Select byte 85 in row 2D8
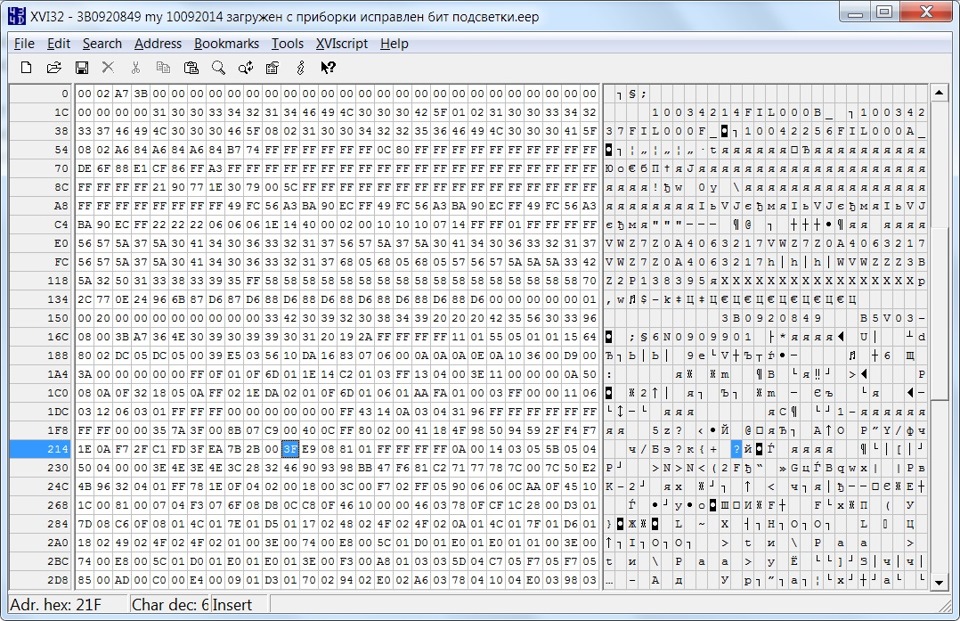The image size is (960, 621). (x=84, y=580)
